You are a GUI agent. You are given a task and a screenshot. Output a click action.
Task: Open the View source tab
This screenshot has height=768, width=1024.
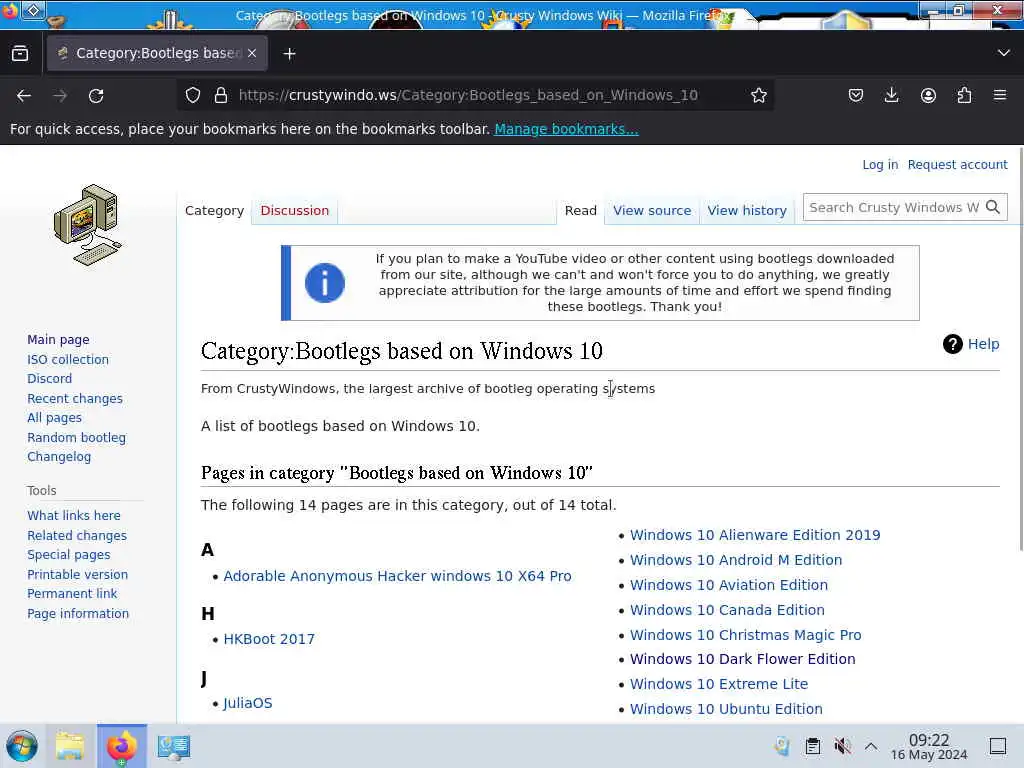pos(652,210)
